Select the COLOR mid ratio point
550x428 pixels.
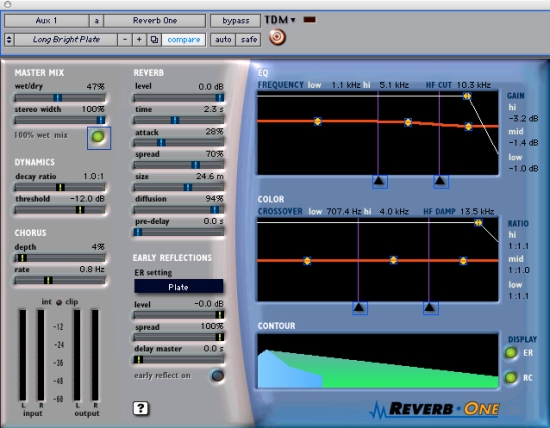pyautogui.click(x=393, y=260)
